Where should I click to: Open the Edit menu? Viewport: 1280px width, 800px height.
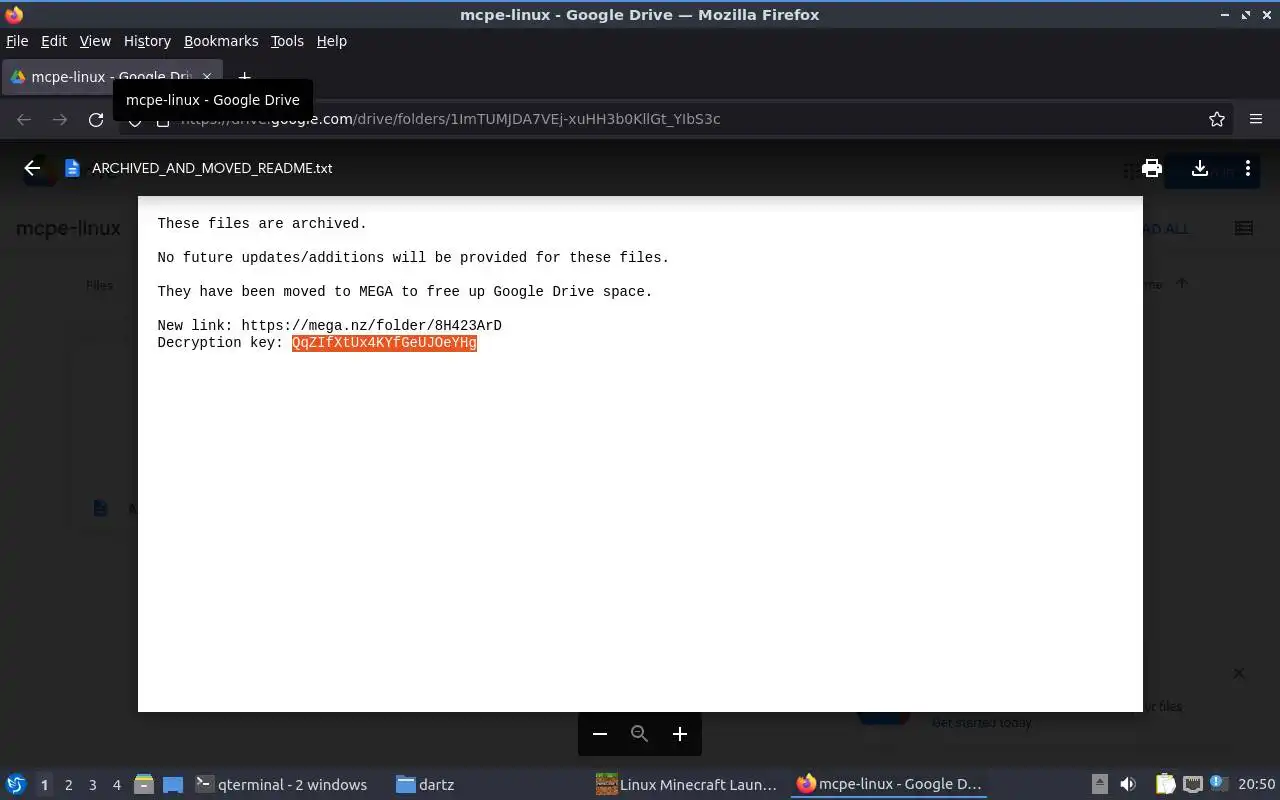point(53,41)
